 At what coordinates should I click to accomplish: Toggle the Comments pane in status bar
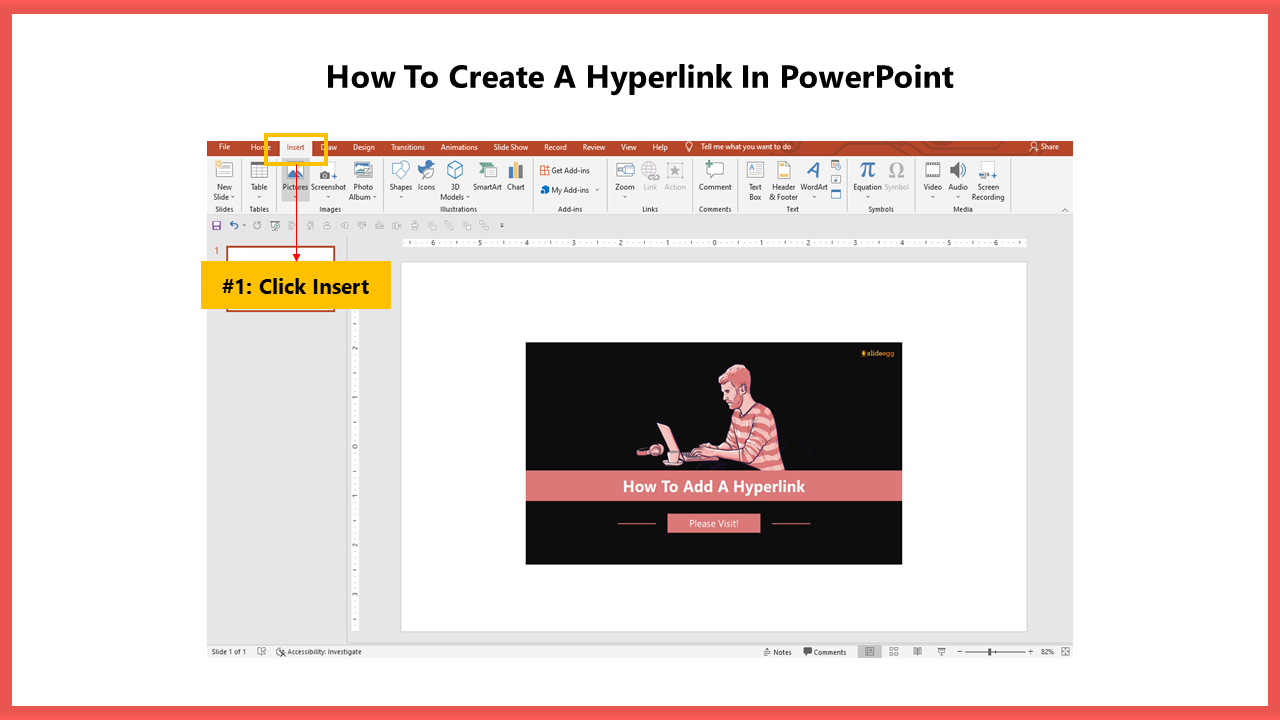click(x=825, y=652)
